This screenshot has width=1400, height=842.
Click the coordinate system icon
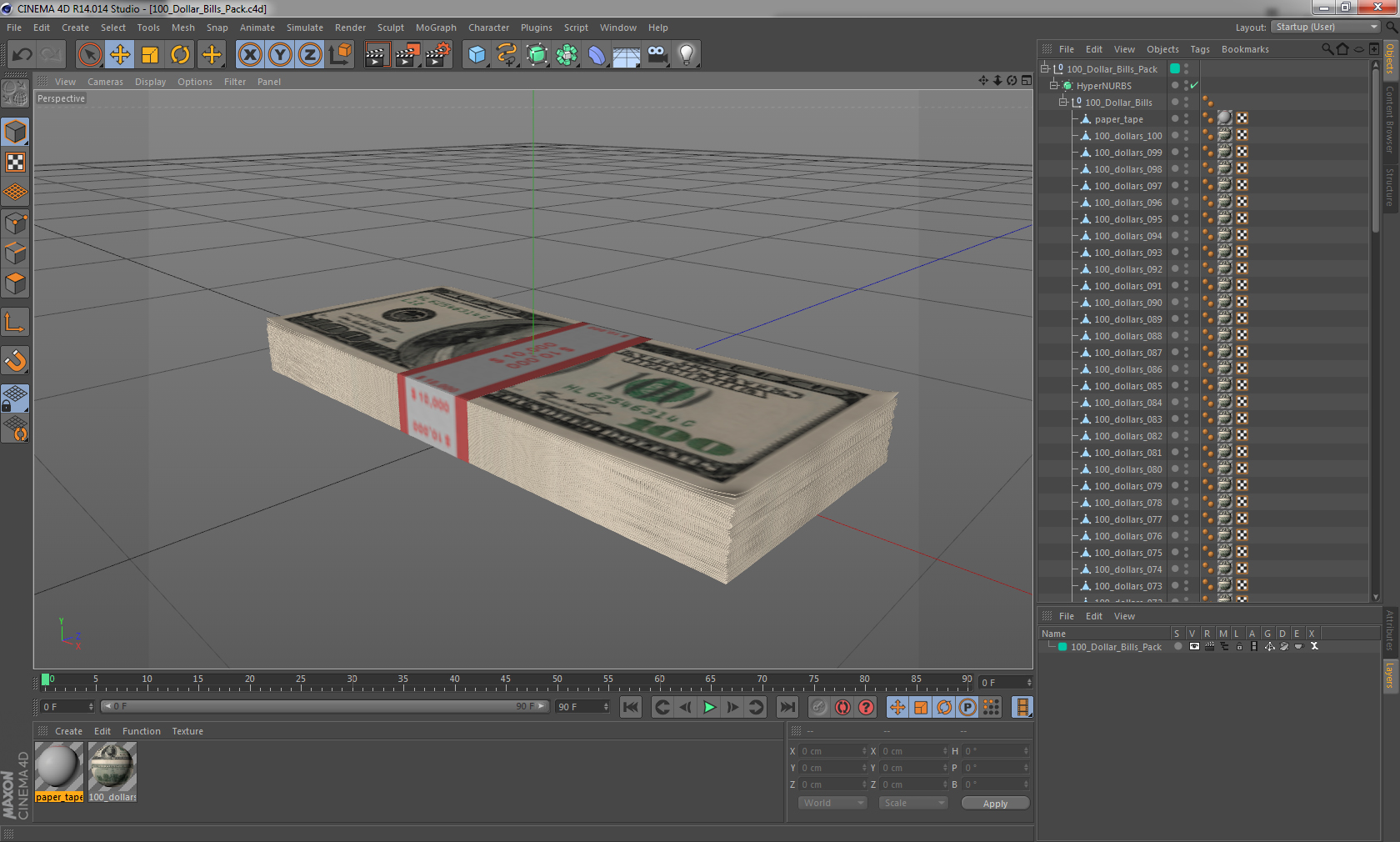tap(340, 55)
